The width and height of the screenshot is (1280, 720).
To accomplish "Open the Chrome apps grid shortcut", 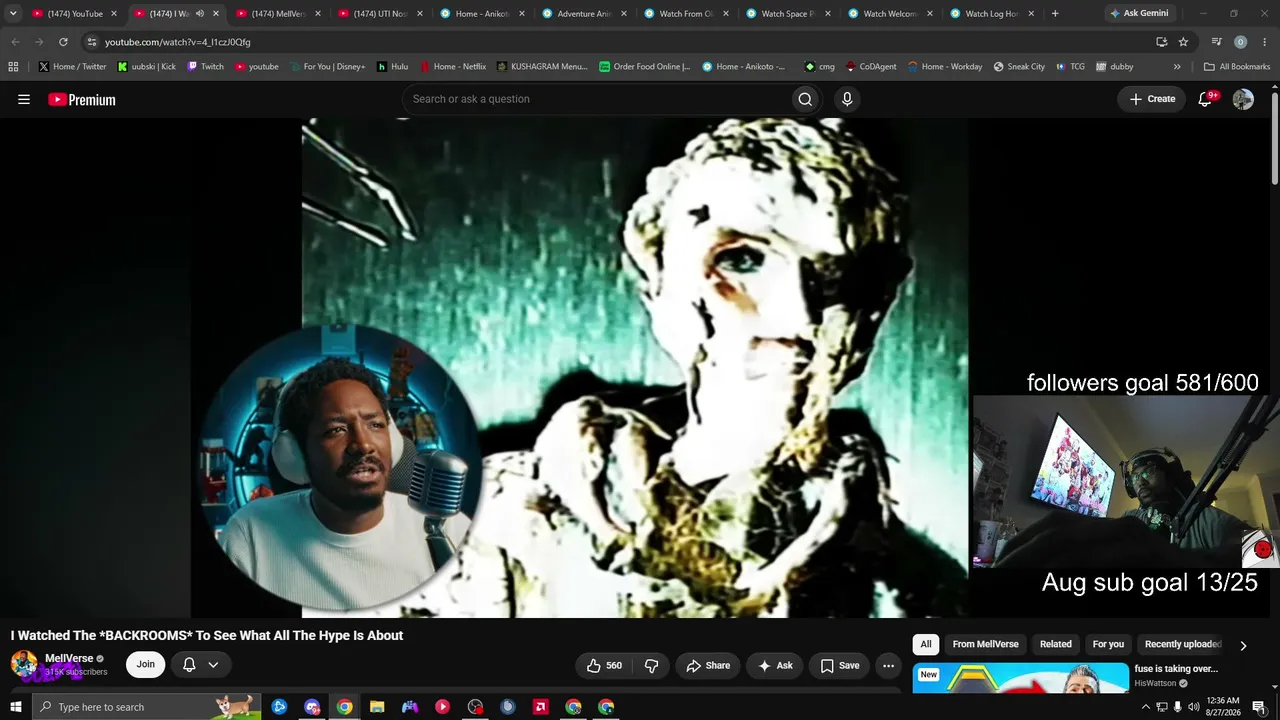I will click(13, 67).
